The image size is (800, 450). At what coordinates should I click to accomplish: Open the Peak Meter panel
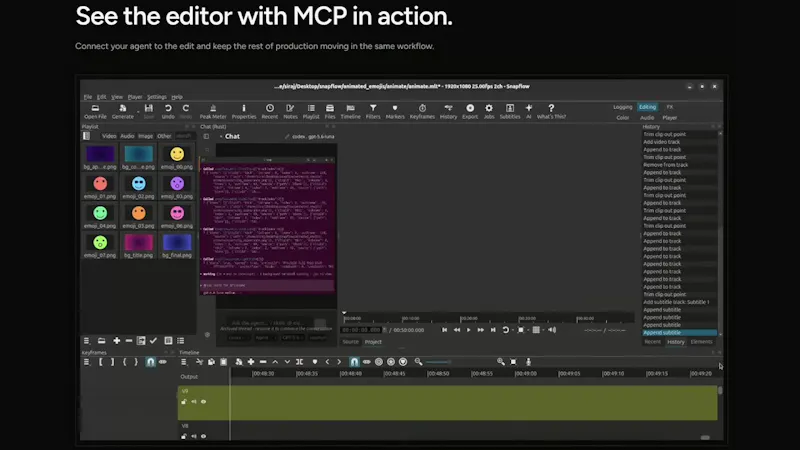[213, 111]
